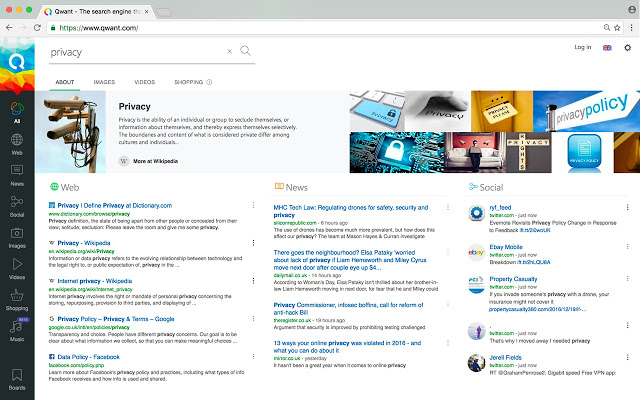
Task: Open Privacy Define at Dictionary.com result
Action: click(x=115, y=205)
